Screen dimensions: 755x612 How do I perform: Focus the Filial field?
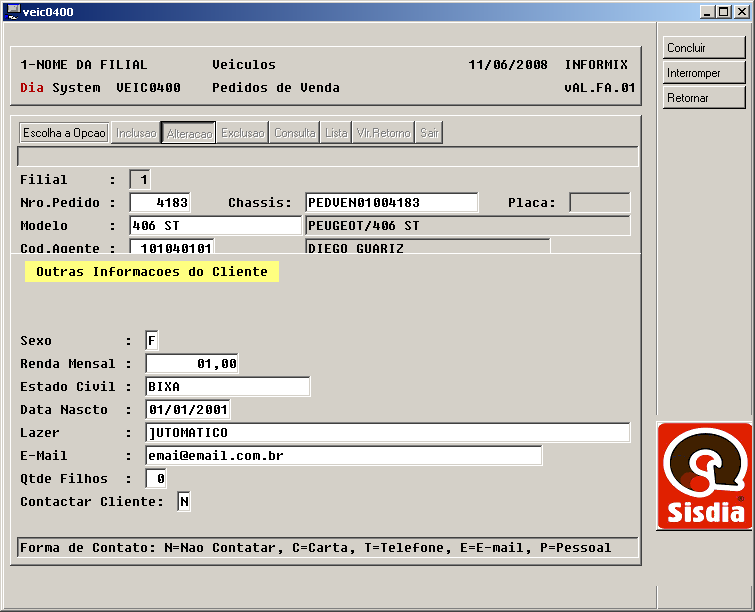click(140, 180)
